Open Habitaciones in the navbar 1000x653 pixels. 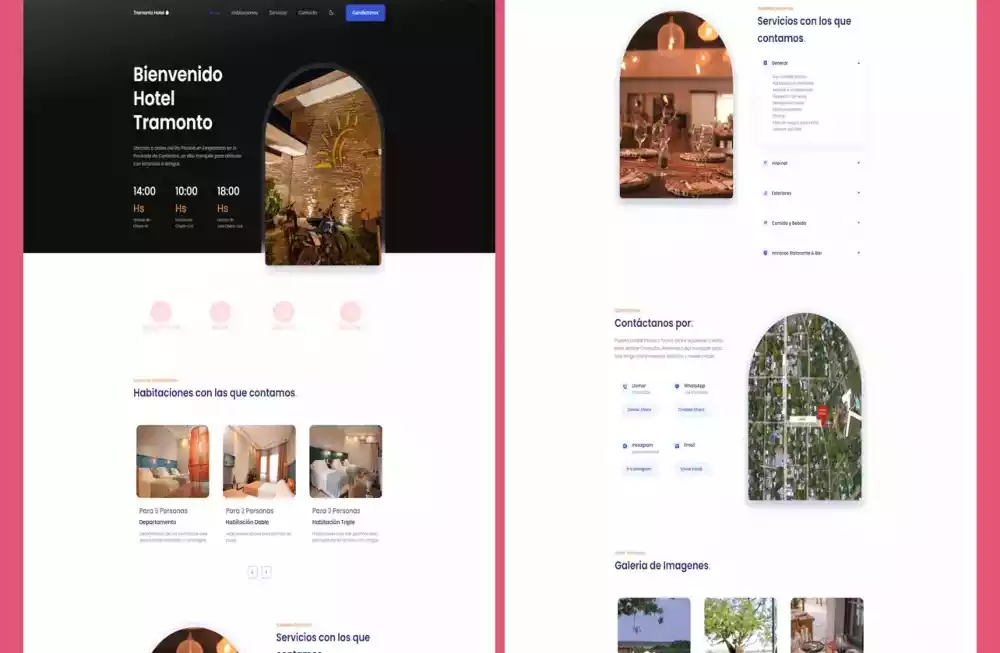(x=244, y=13)
